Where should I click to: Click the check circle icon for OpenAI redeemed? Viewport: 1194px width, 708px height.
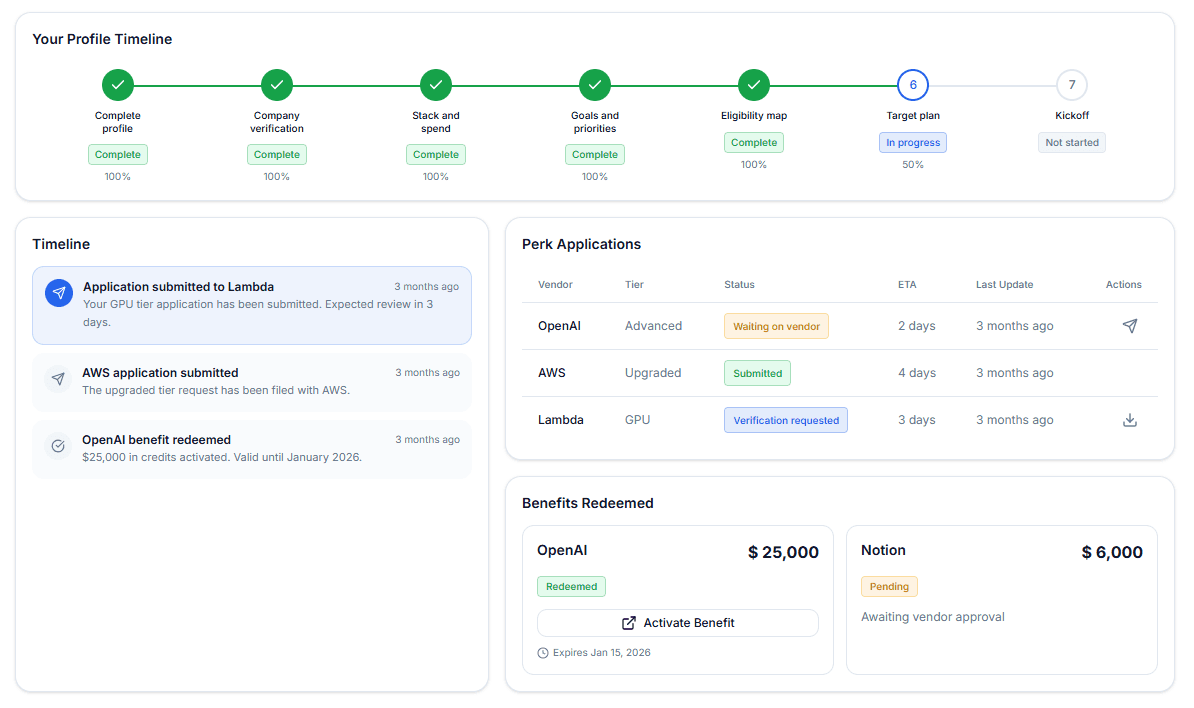[x=58, y=446]
